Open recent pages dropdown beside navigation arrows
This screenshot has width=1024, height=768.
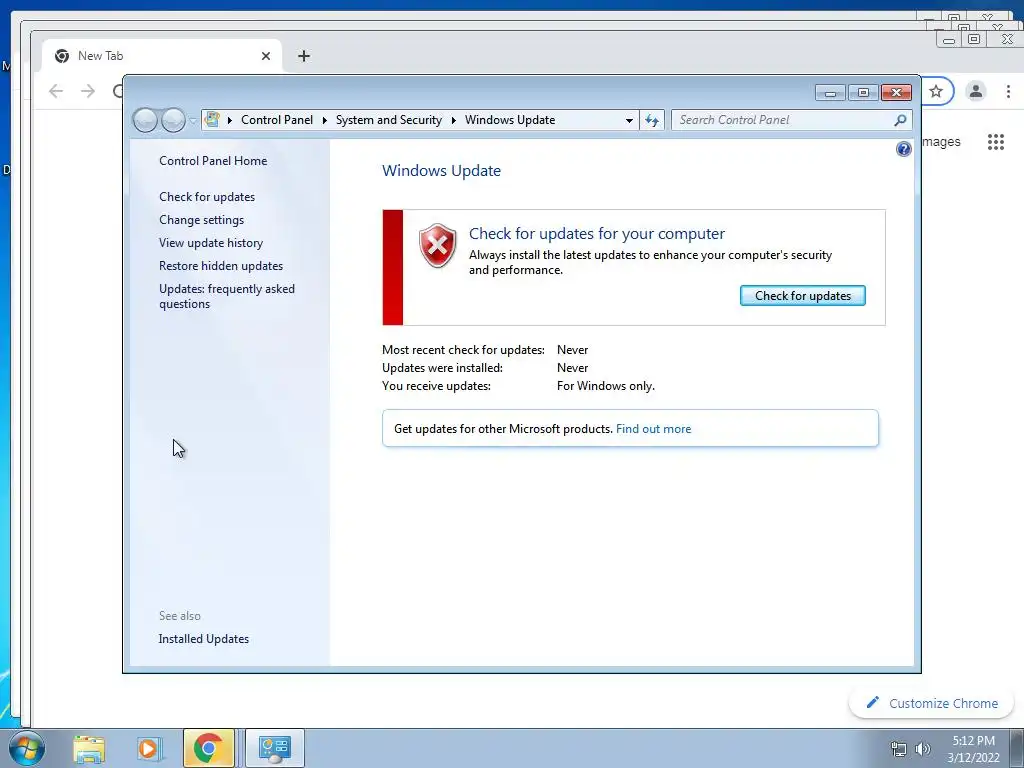193,121
